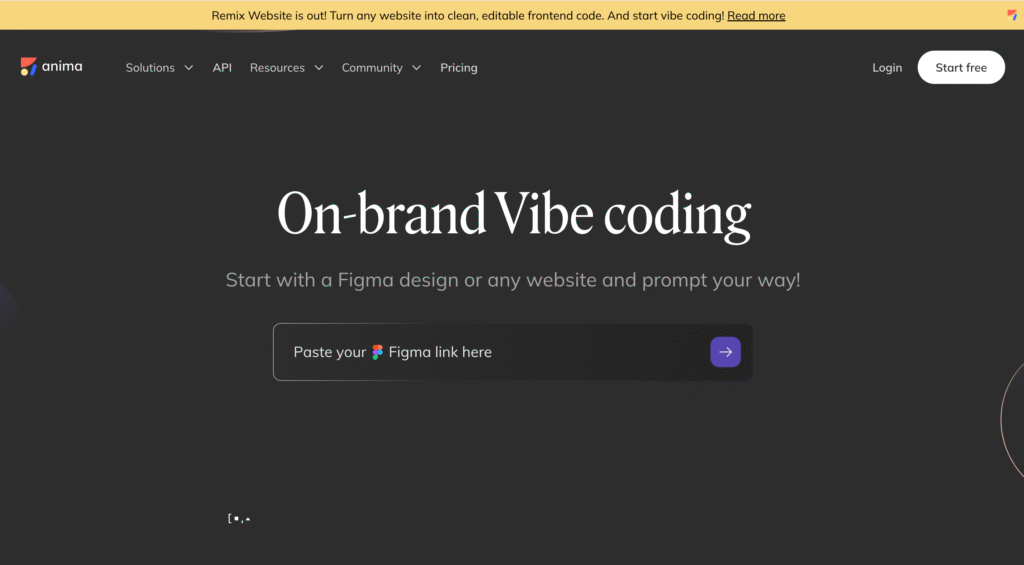Click the small Anima icon in banner corner
This screenshot has width=1024, height=565.
pos(1012,15)
